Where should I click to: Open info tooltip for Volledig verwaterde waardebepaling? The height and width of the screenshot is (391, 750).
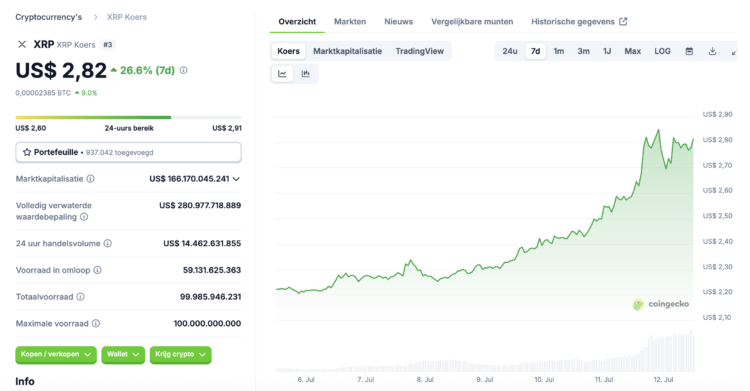point(84,217)
